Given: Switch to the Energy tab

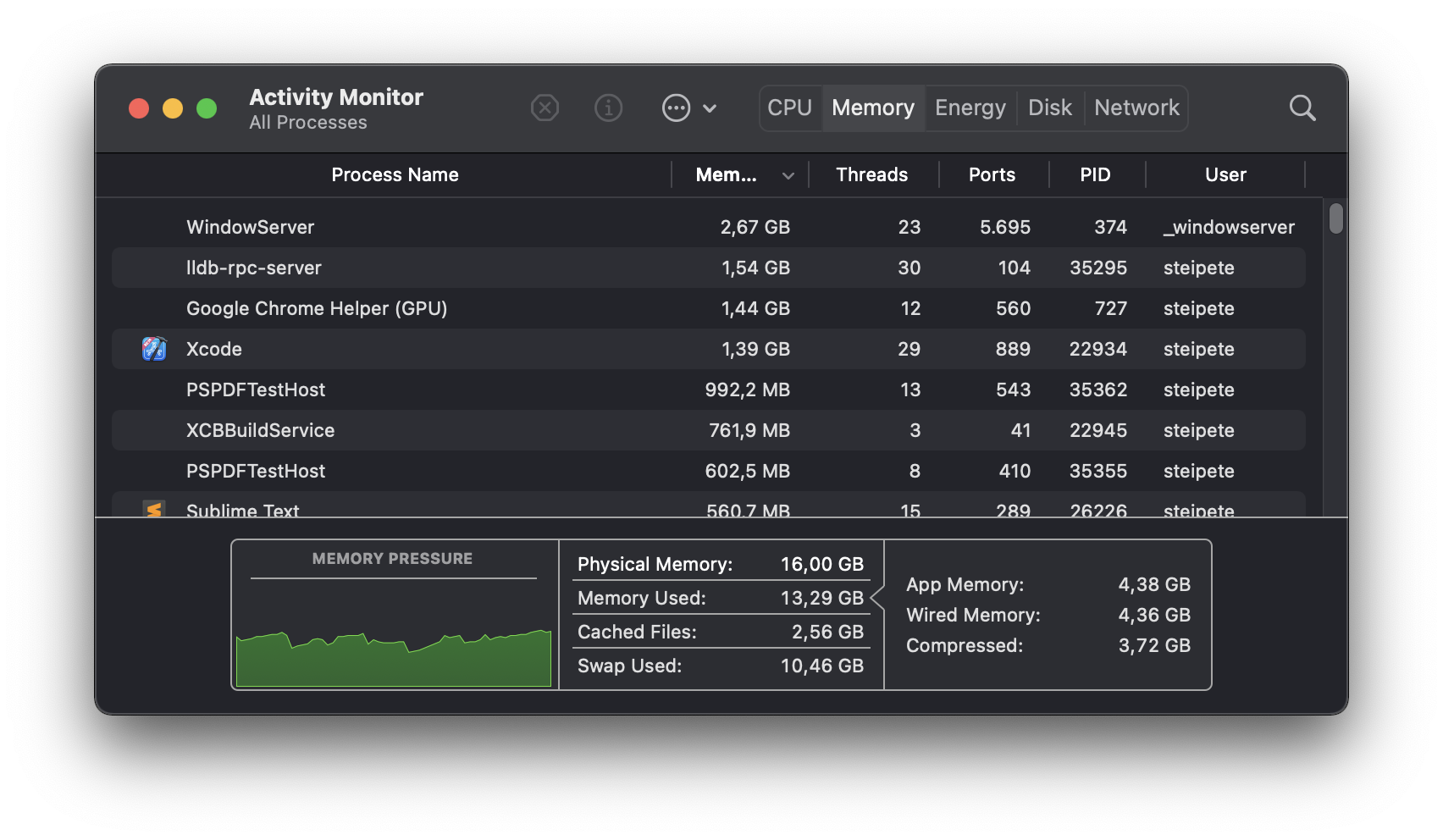Looking at the screenshot, I should tap(970, 108).
